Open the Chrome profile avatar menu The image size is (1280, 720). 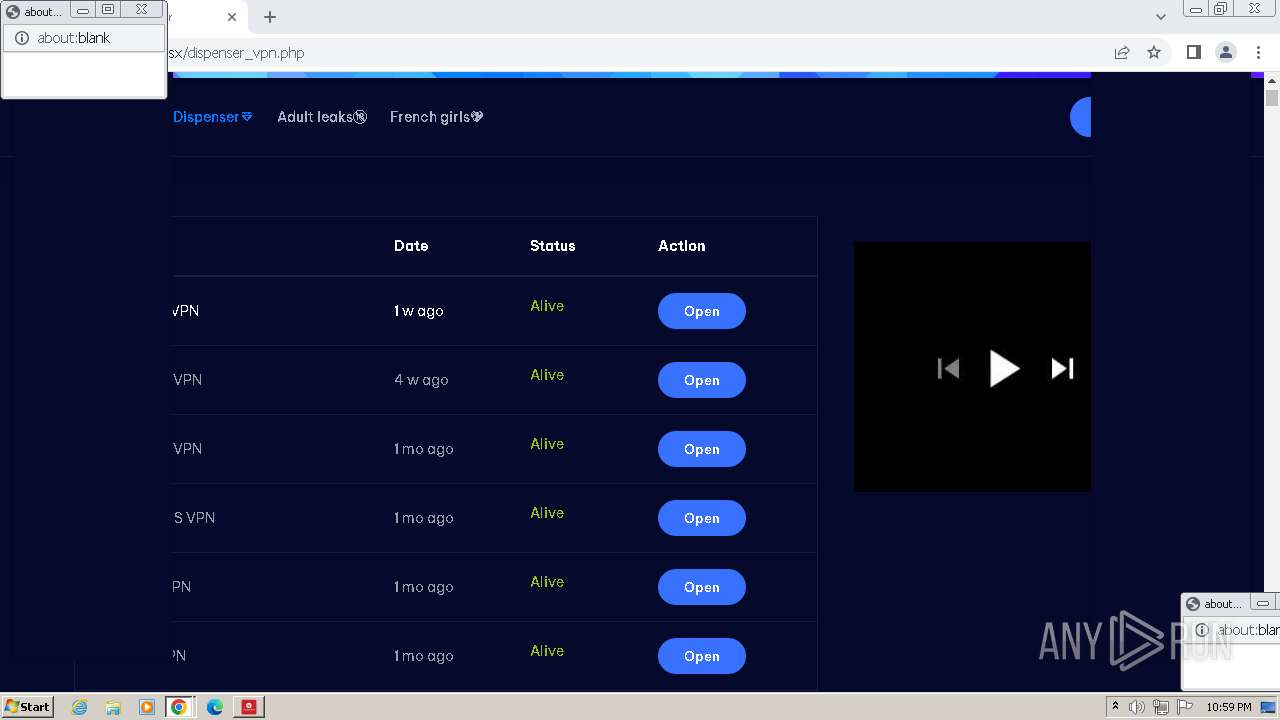(x=1226, y=53)
